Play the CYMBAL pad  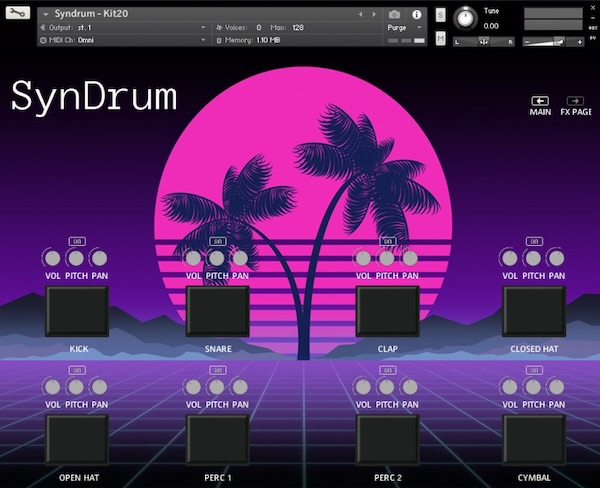click(534, 440)
